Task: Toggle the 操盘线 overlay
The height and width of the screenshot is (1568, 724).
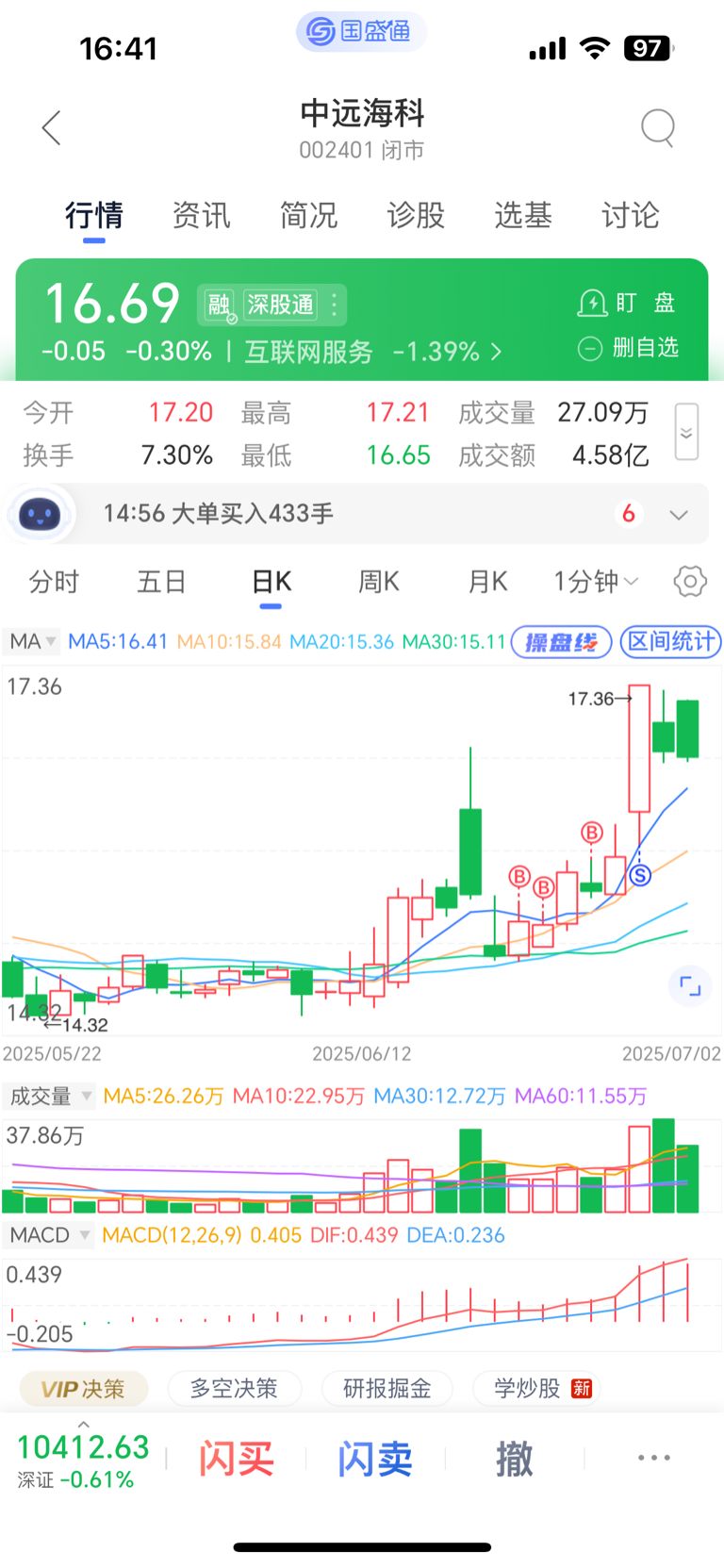Action: pos(562,642)
